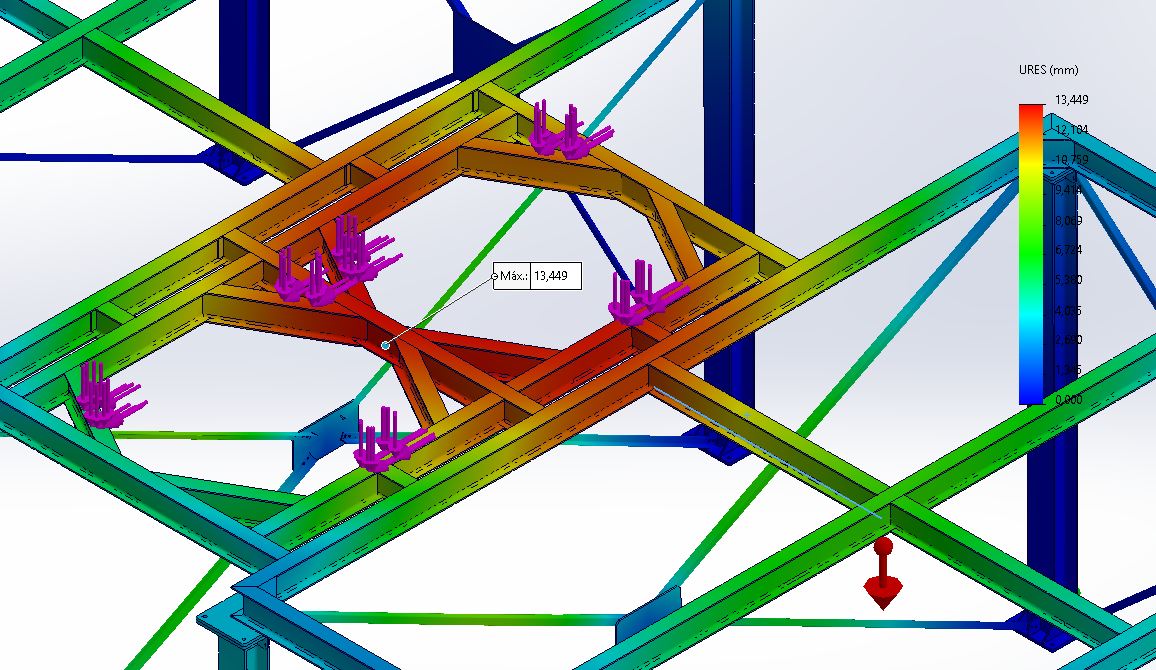Select the purple load symbols right of the Máx callout

(x=647, y=293)
